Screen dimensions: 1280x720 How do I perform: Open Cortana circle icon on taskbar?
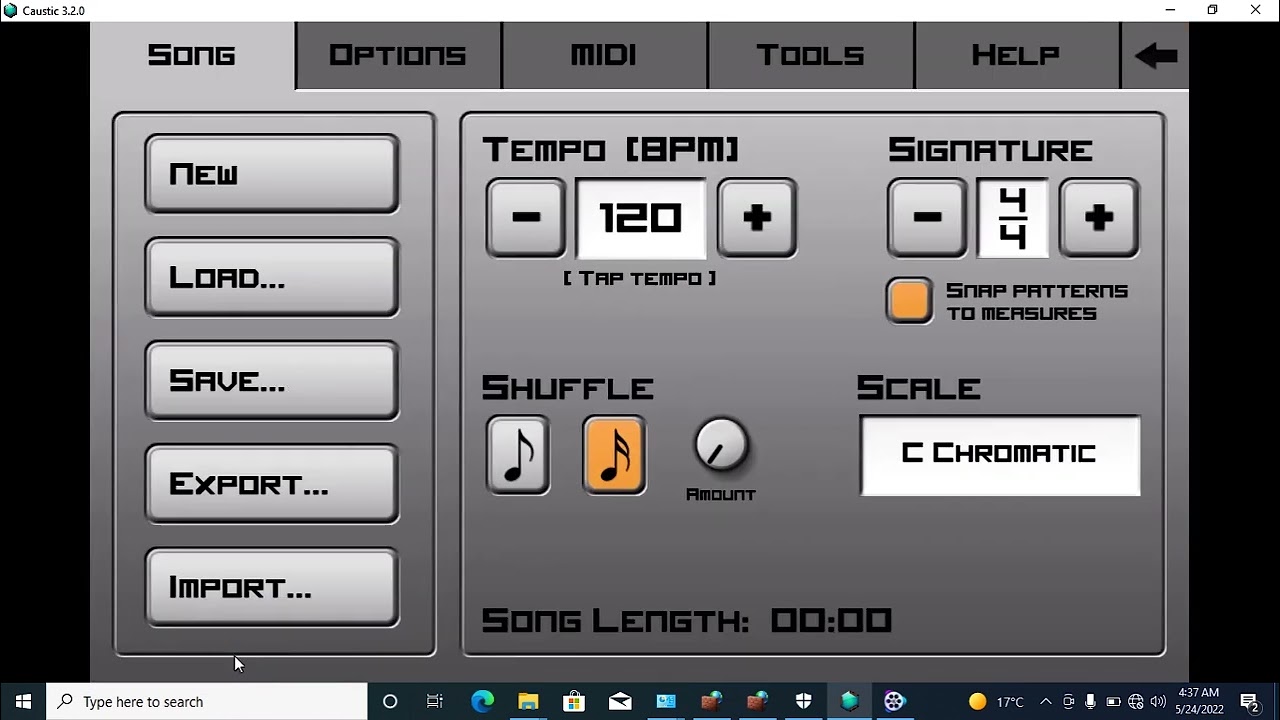point(390,701)
